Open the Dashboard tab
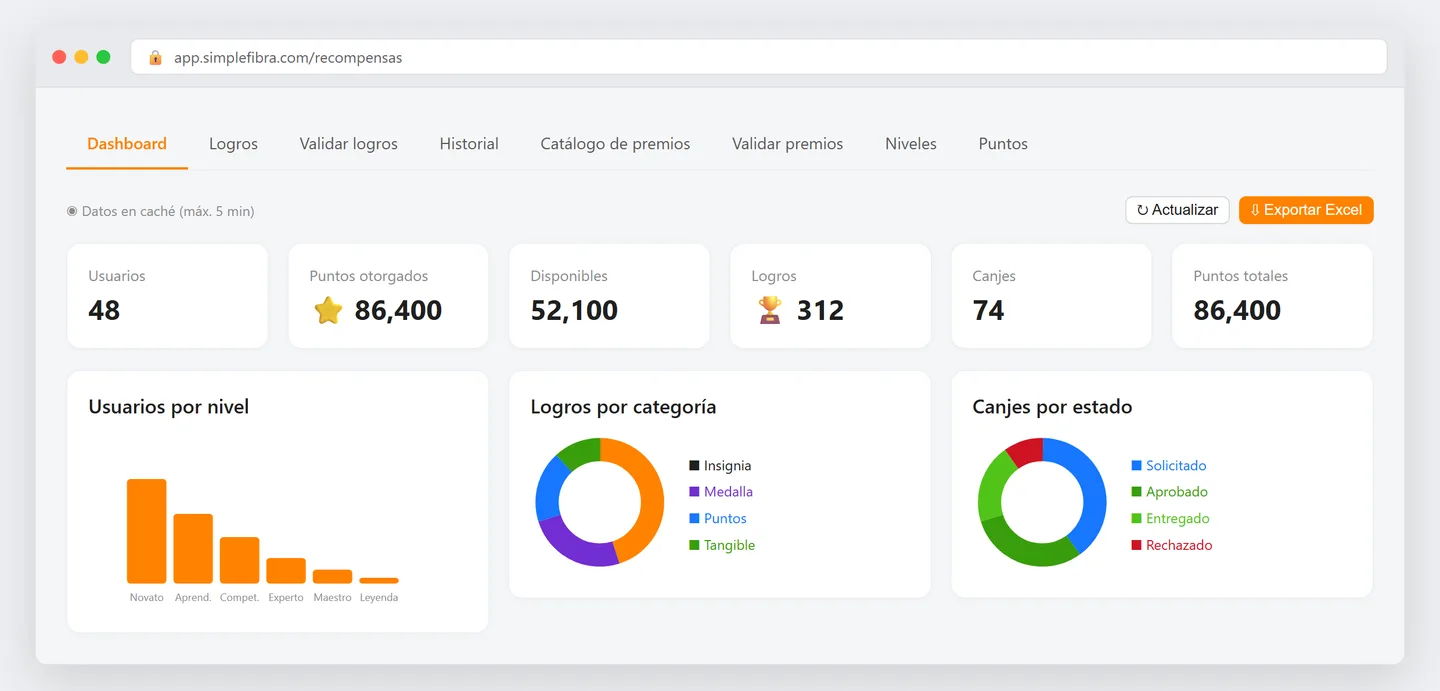This screenshot has height=691, width=1440. (x=127, y=144)
